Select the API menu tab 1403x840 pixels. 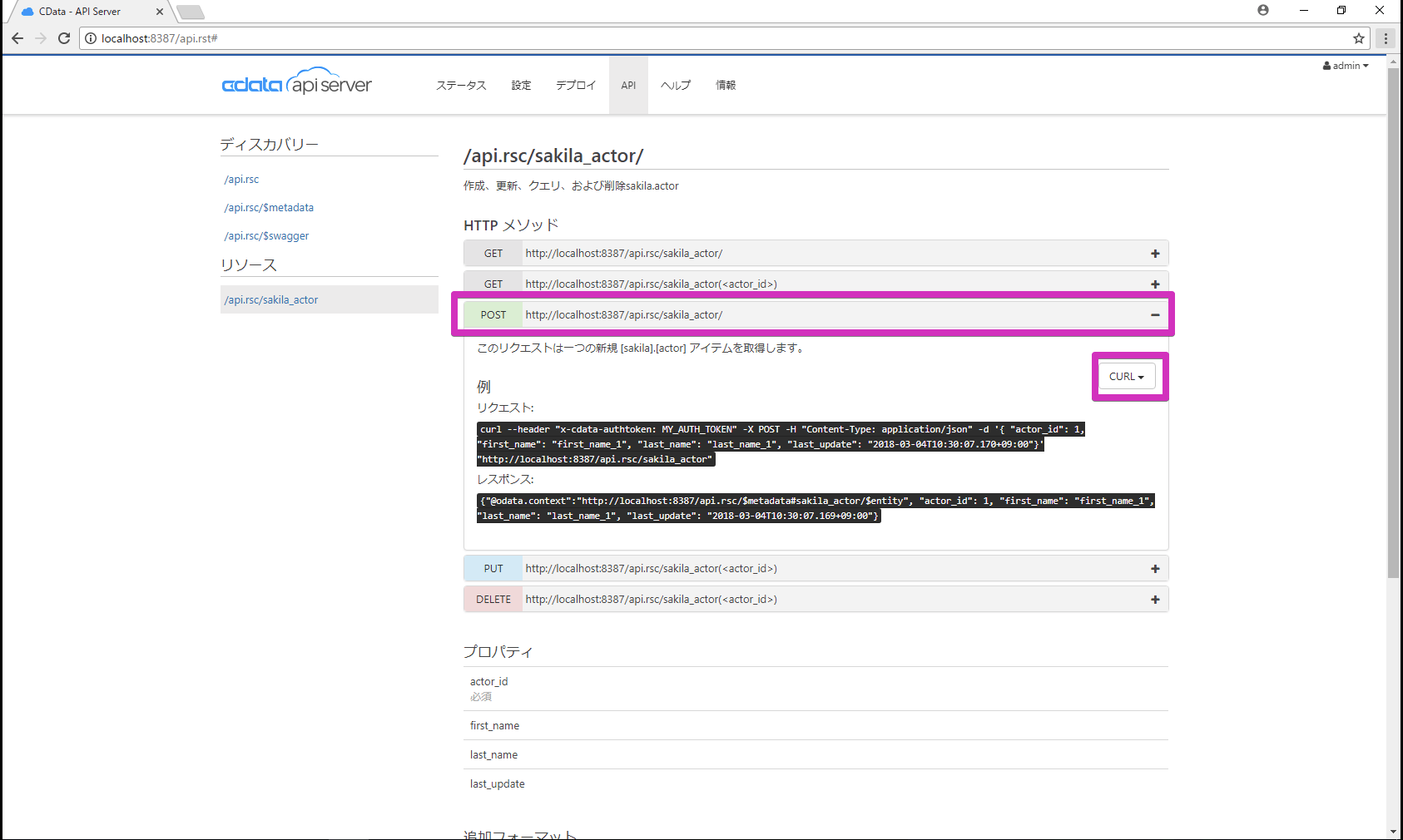(628, 85)
